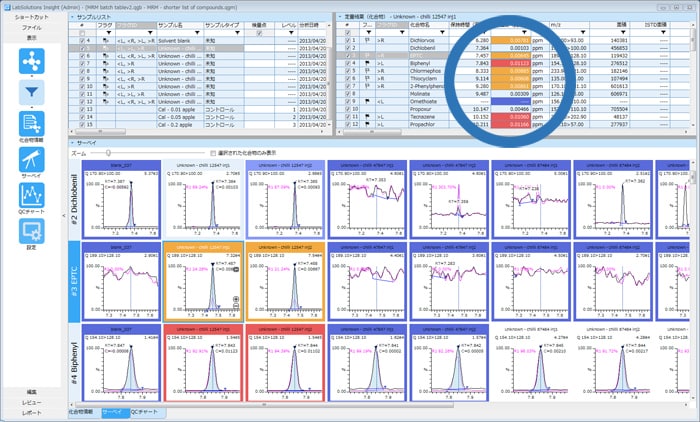The width and height of the screenshot is (700, 422).
Task: Open the レベル column filter dropdown
Action: [291, 33]
